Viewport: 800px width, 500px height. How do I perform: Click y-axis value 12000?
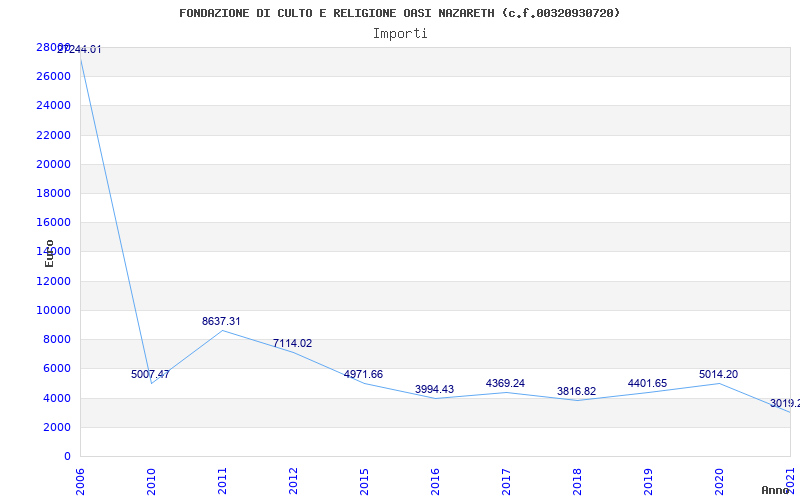pyautogui.click(x=53, y=281)
